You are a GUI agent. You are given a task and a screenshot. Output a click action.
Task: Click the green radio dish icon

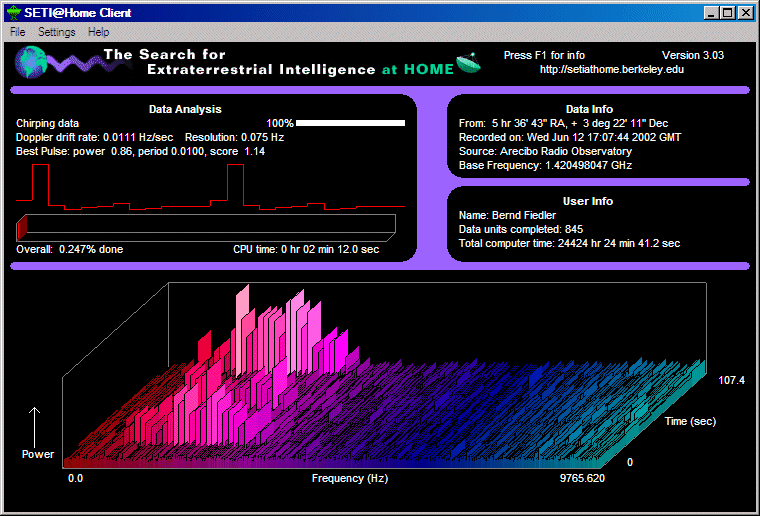point(468,63)
